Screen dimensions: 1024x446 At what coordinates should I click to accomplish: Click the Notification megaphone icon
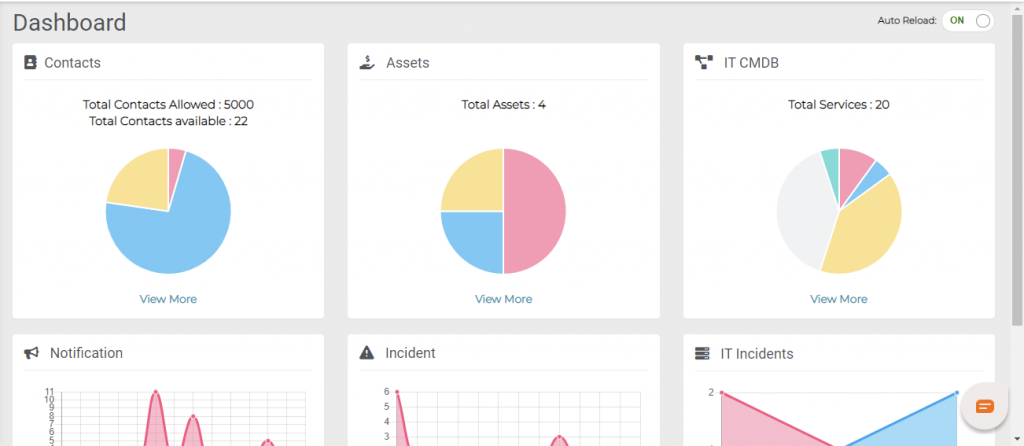coord(31,353)
